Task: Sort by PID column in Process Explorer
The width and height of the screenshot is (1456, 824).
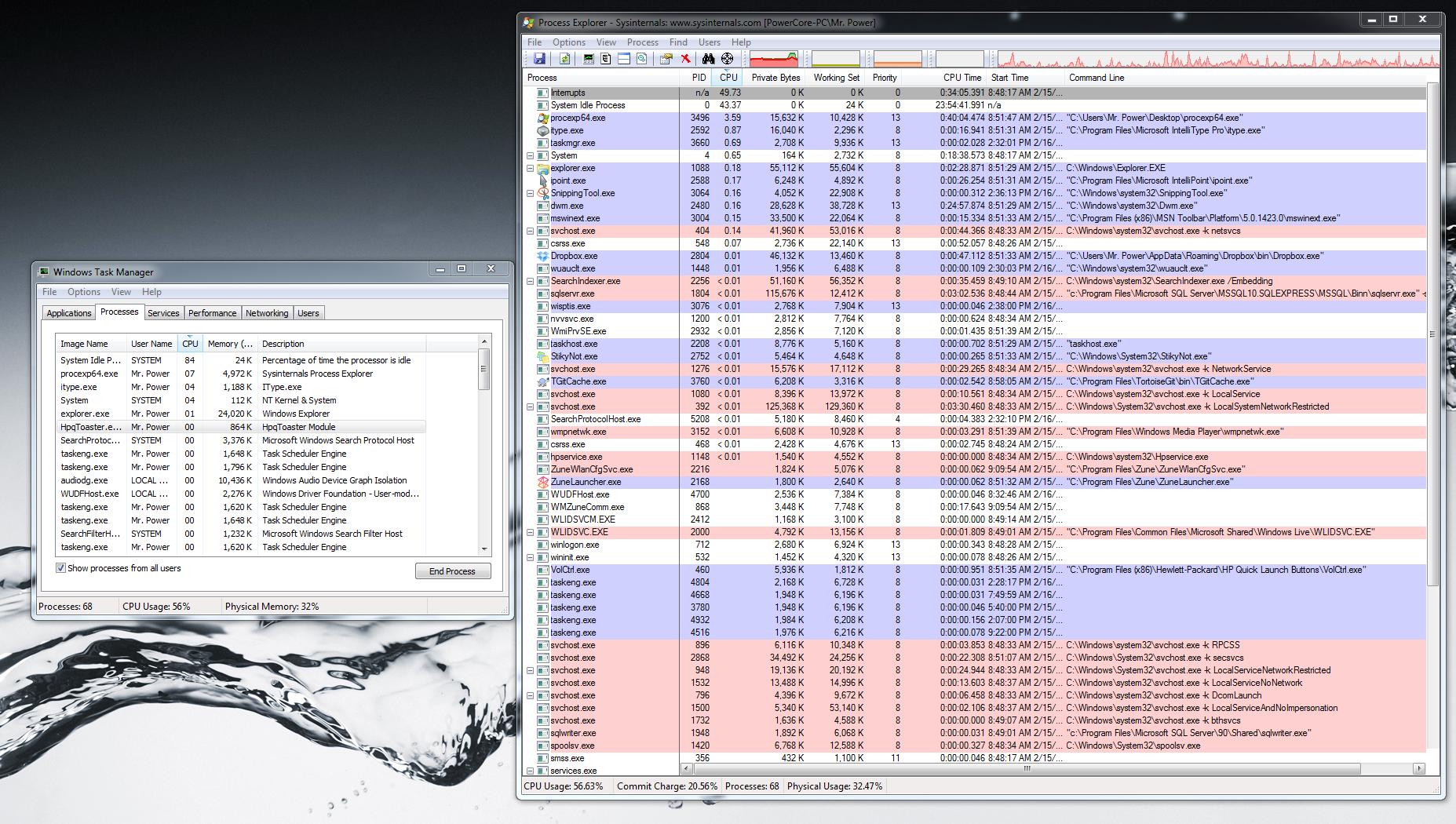Action: tap(696, 78)
